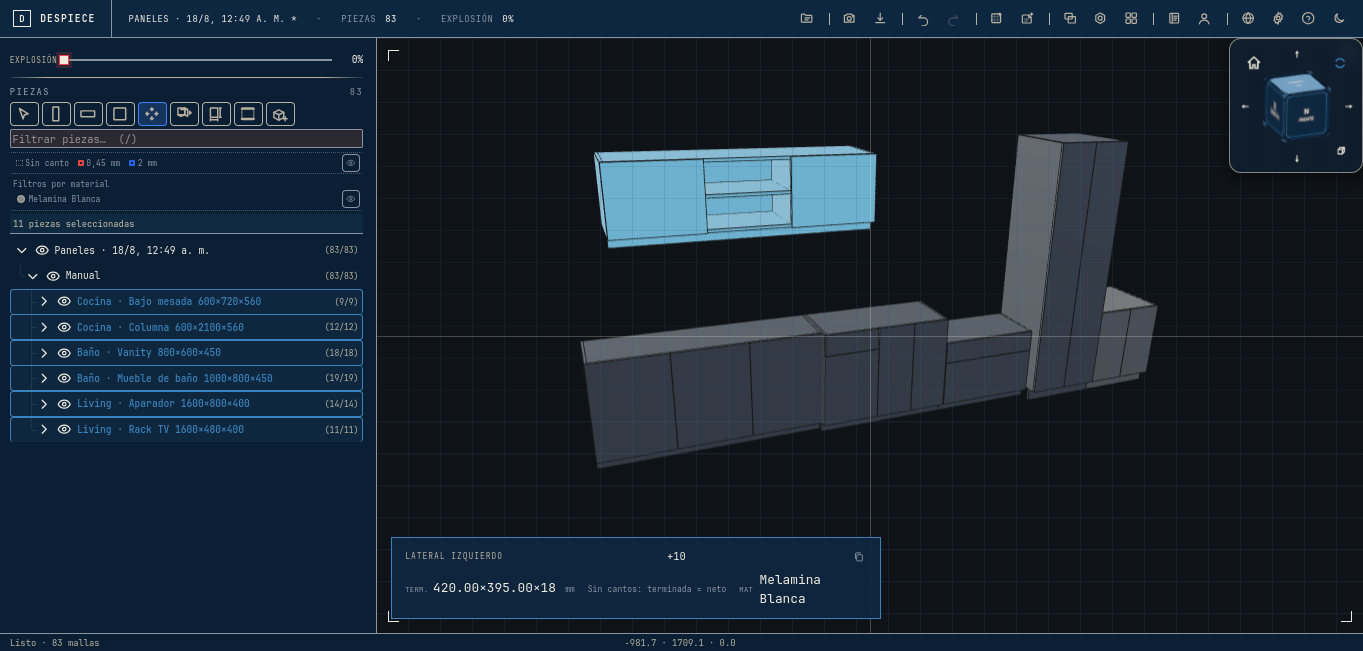
Task: Click the download/export arrow icon
Action: 880,18
